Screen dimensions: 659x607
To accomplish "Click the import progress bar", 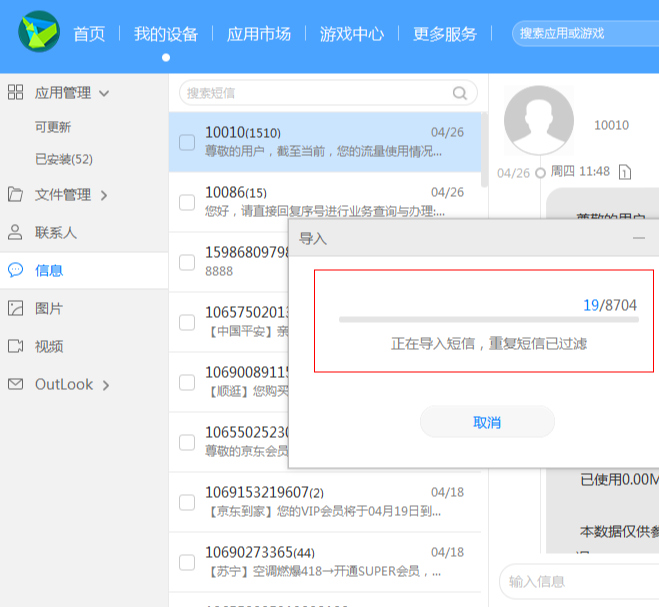I will 489,320.
